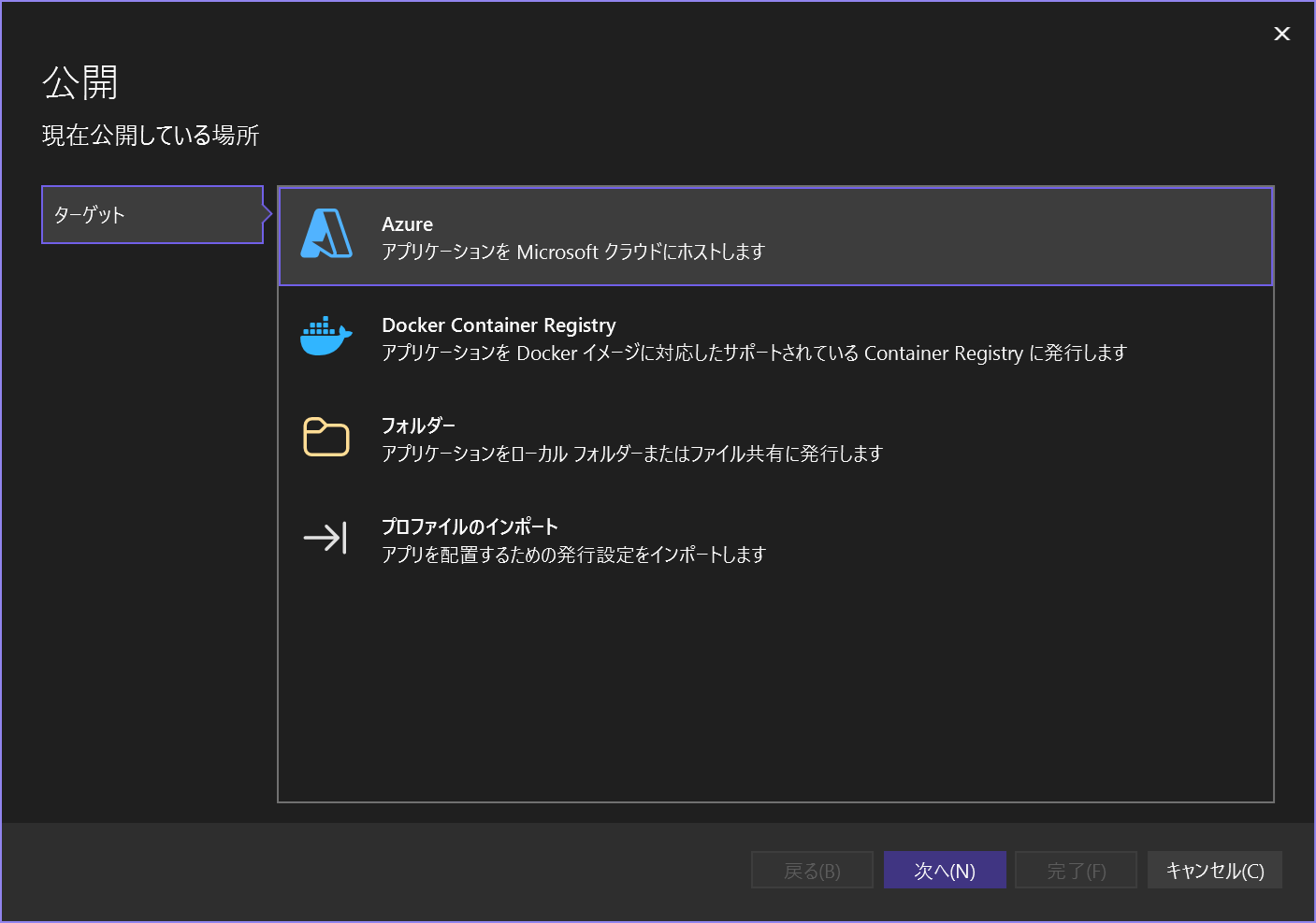Screen dimensions: 1316x923
Task: Click the Docker whale icon
Action: tap(325, 336)
